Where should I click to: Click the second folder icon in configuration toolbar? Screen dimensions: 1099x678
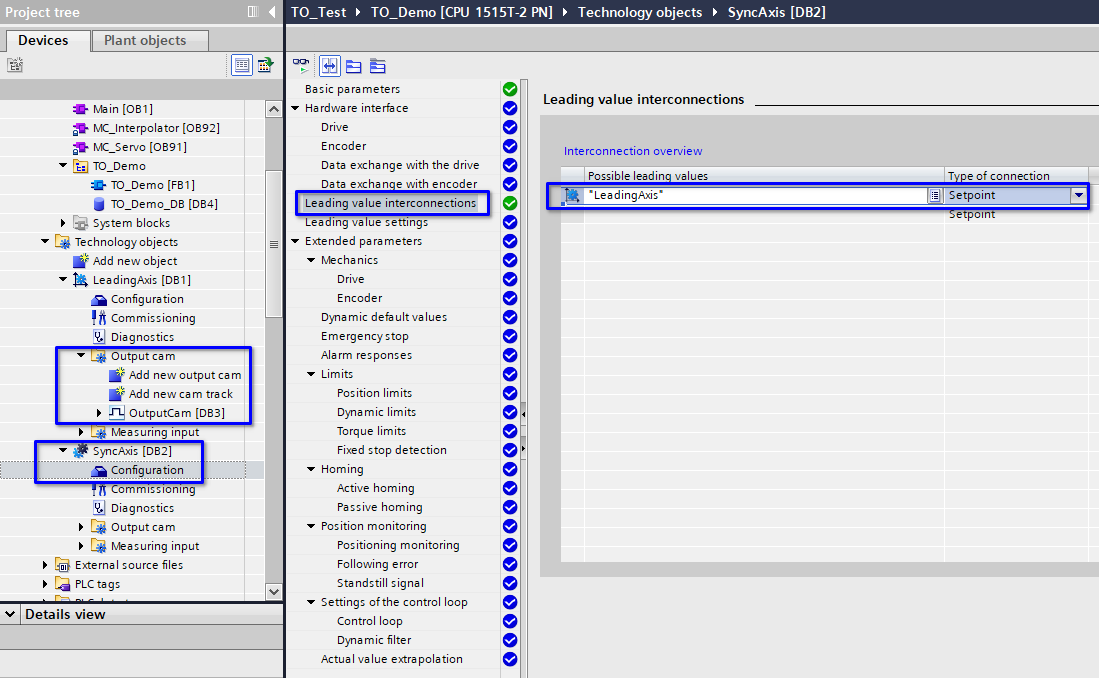coord(377,66)
